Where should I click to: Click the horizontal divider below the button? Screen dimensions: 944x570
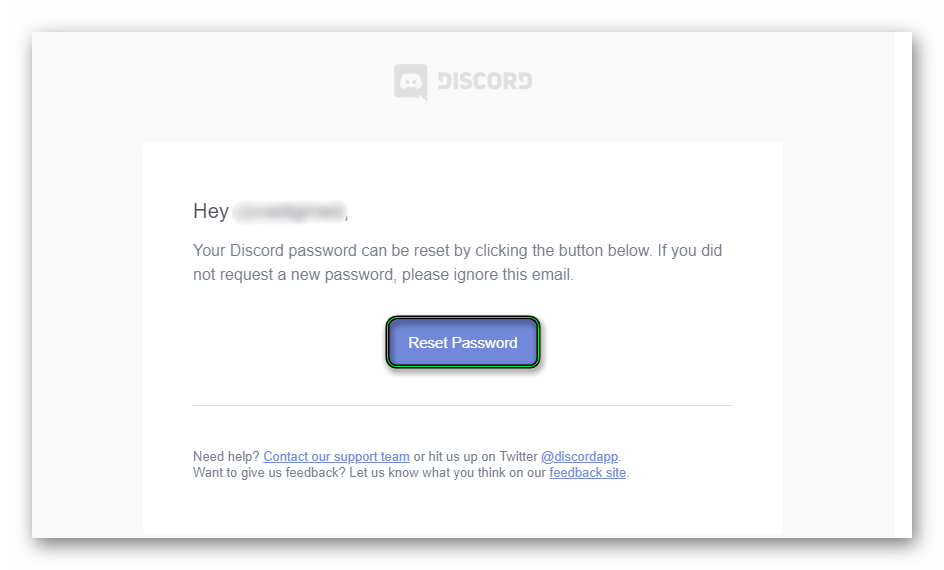(462, 405)
